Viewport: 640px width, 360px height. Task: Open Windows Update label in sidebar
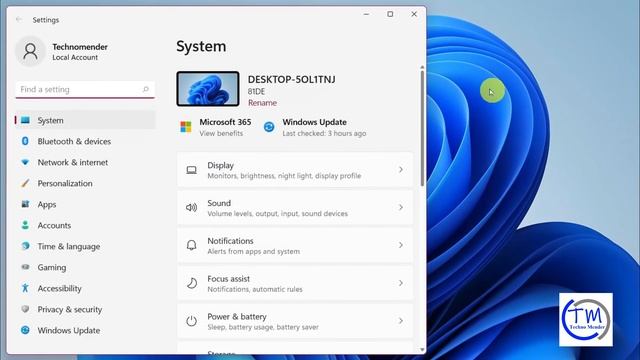click(x=69, y=331)
